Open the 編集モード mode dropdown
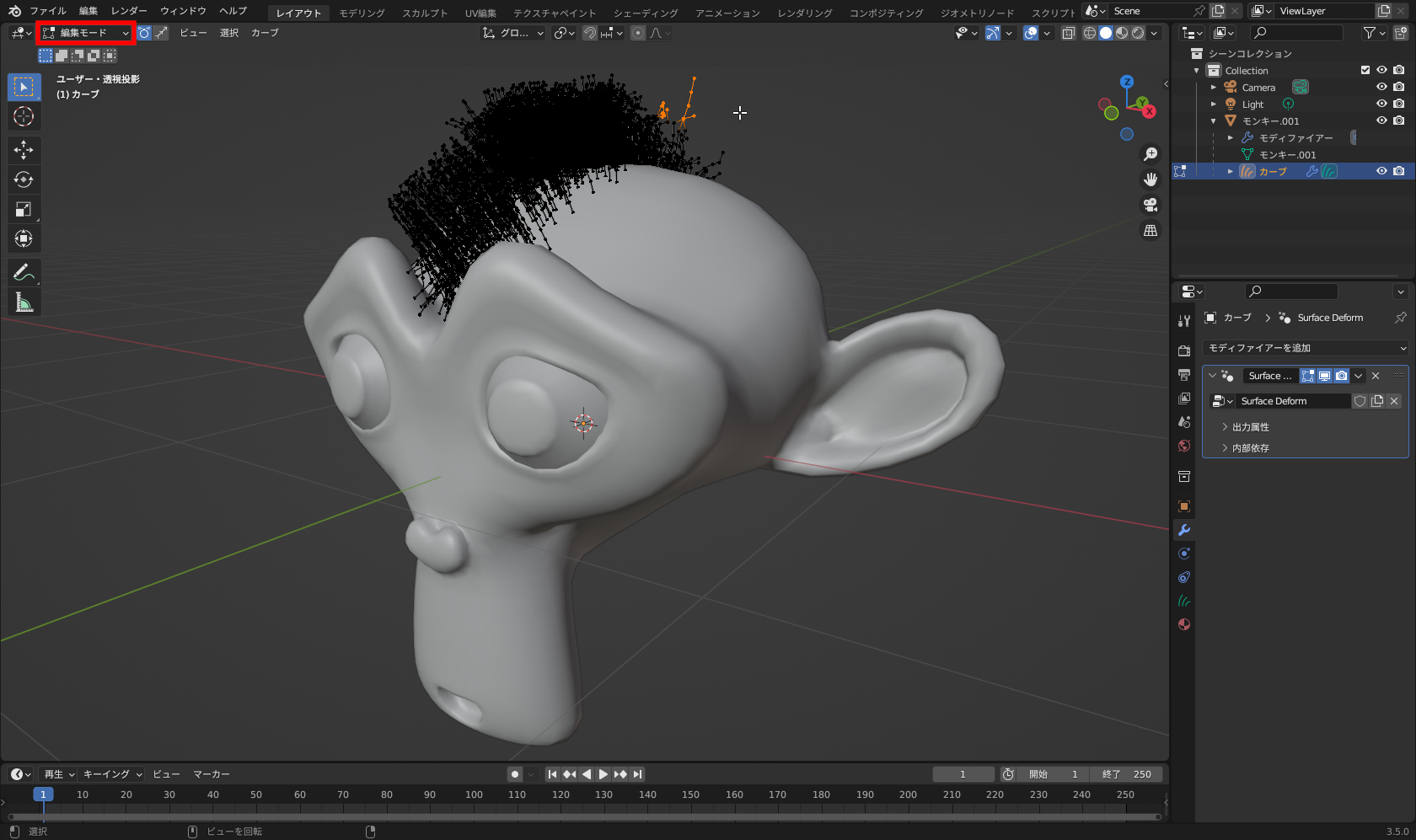 tap(85, 33)
